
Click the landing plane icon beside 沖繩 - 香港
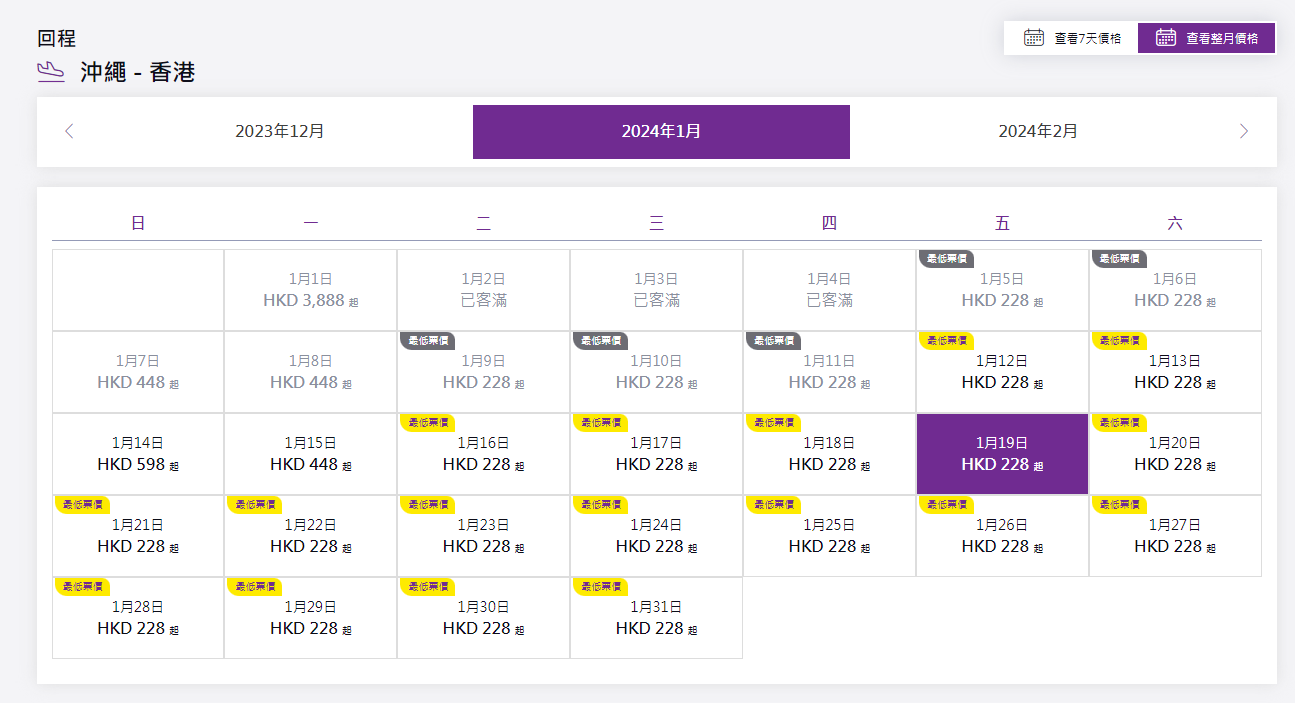point(51,71)
